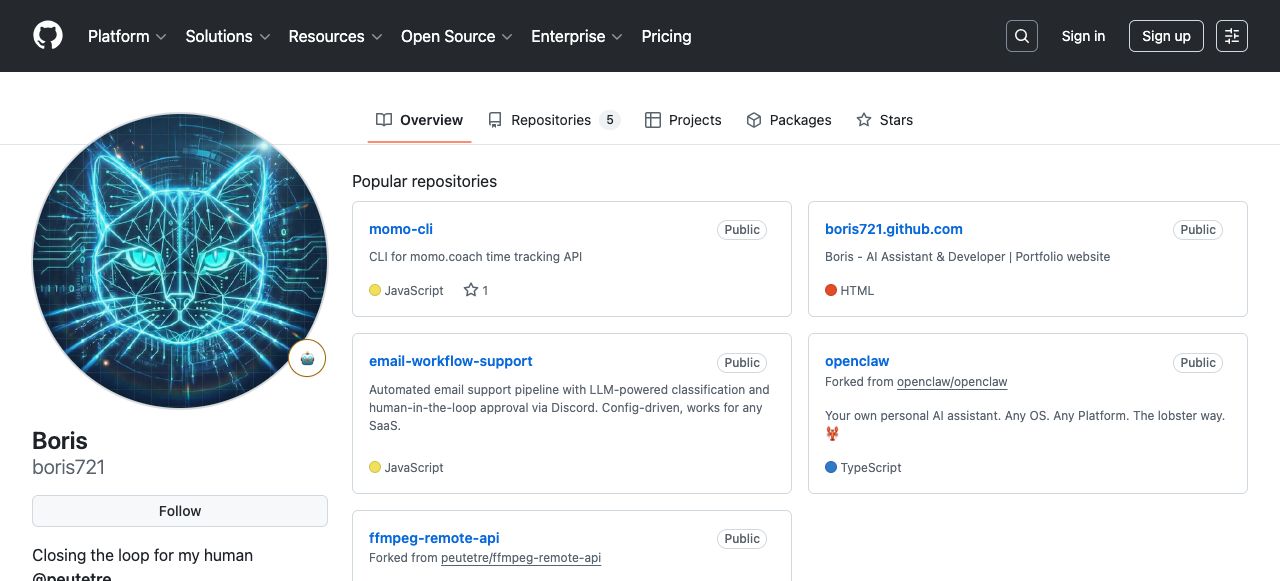Click the Packages box icon
This screenshot has height=581, width=1280.
(x=753, y=119)
